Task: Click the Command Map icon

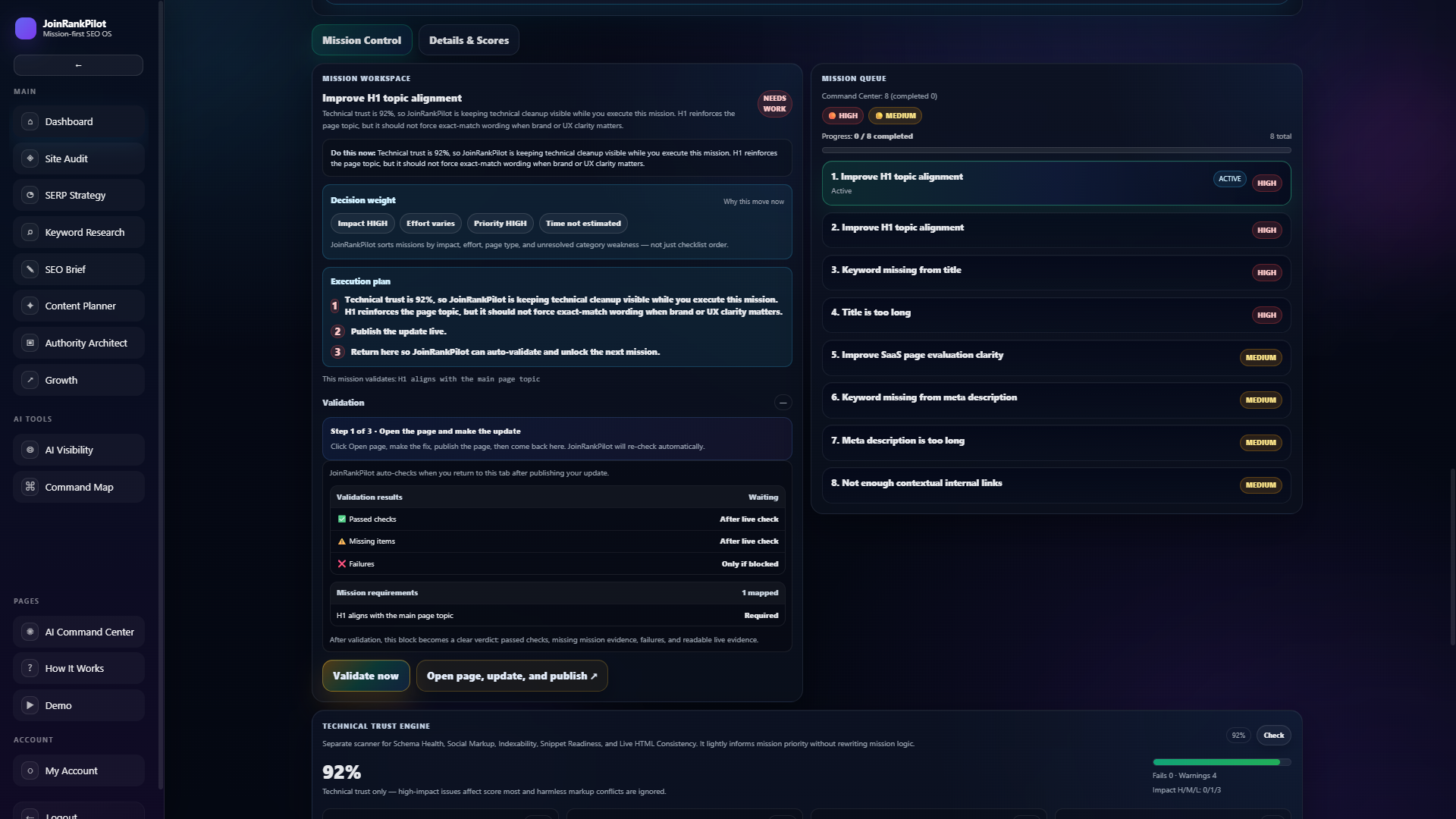Action: (30, 487)
